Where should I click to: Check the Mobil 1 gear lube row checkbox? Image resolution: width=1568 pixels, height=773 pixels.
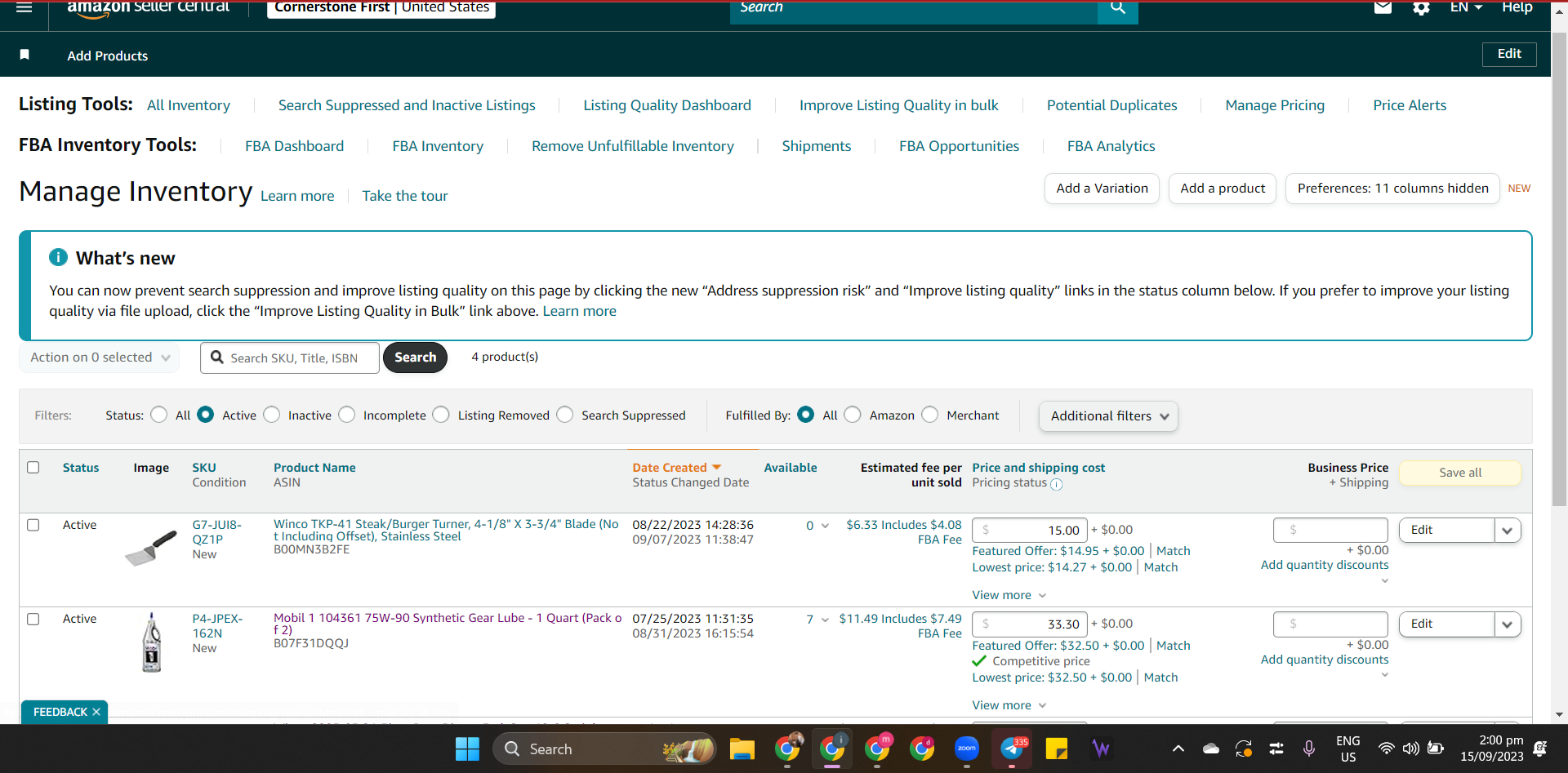tap(33, 619)
